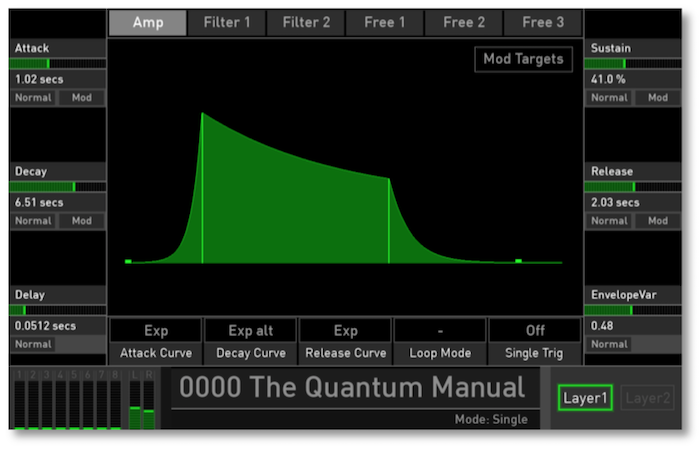This screenshot has width=700, height=449.
Task: Click the patch name The Quantum Manual
Action: [352, 389]
